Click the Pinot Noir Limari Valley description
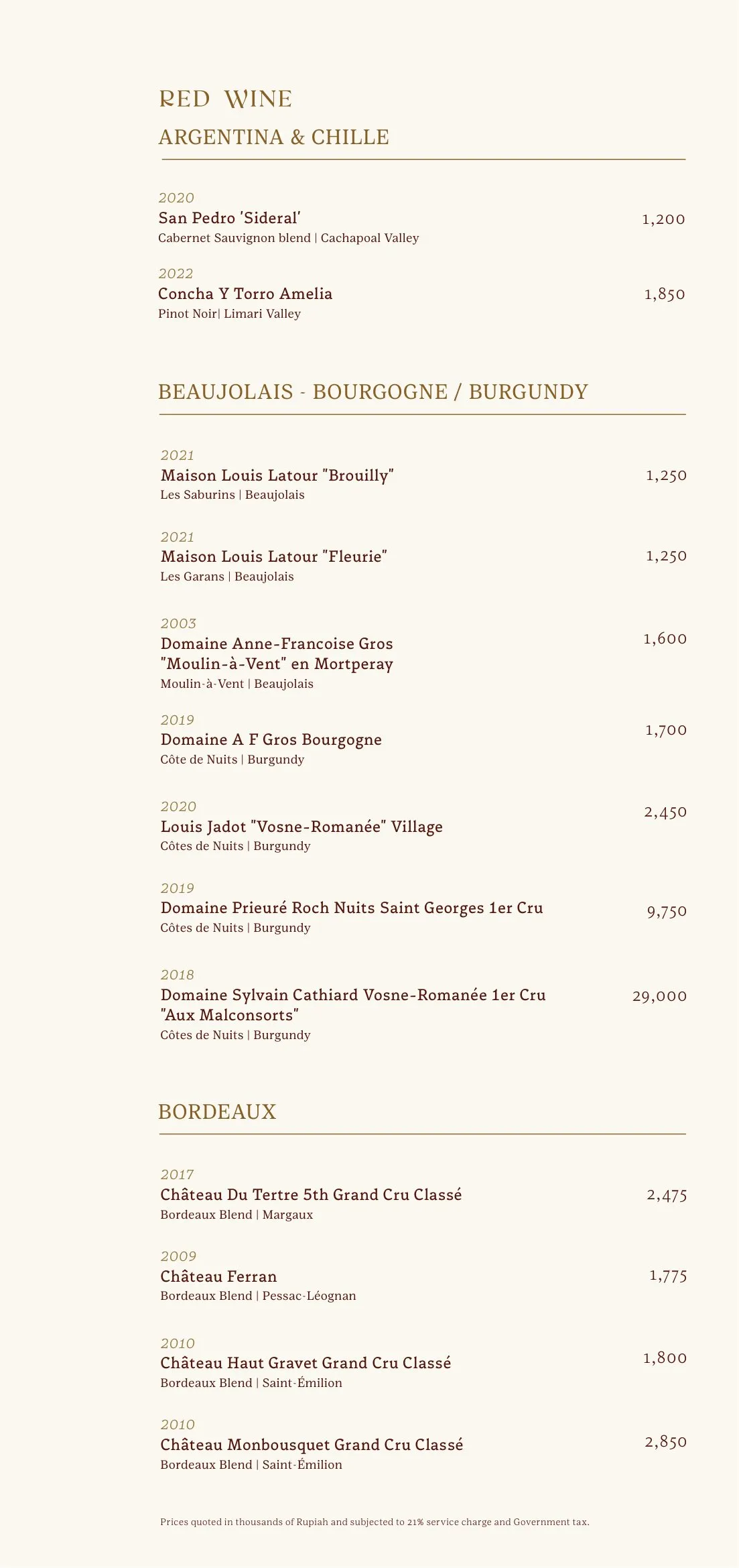Viewport: 739px width, 1568px height. [x=229, y=314]
